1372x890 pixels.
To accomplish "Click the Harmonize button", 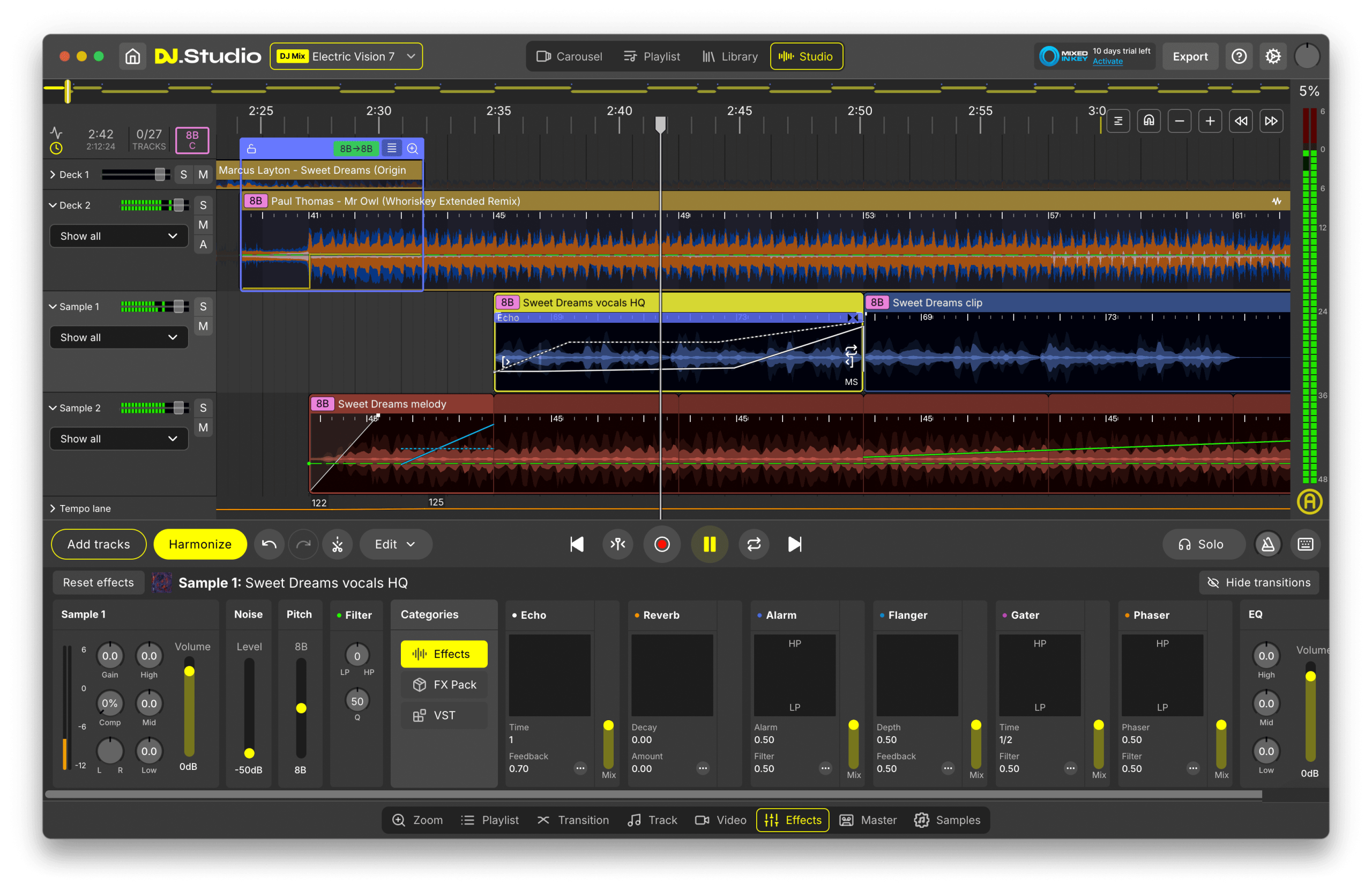I will click(x=200, y=544).
